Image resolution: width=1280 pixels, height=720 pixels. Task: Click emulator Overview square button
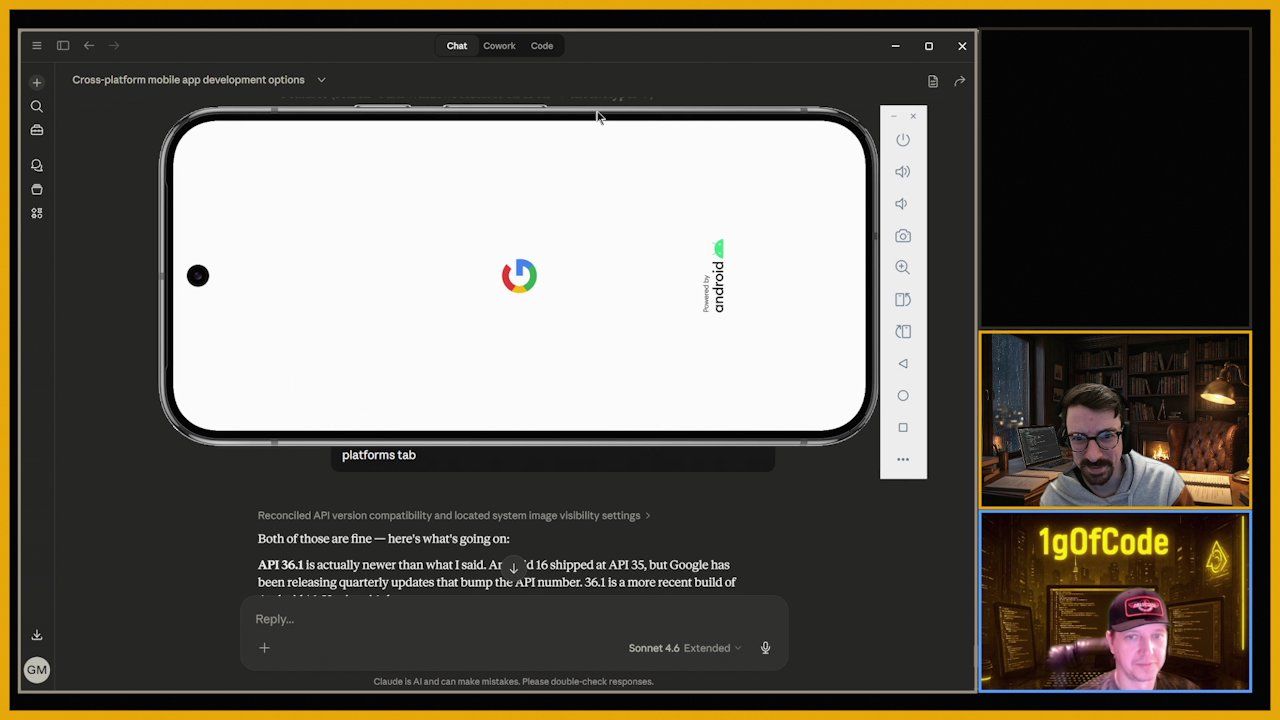pos(903,428)
